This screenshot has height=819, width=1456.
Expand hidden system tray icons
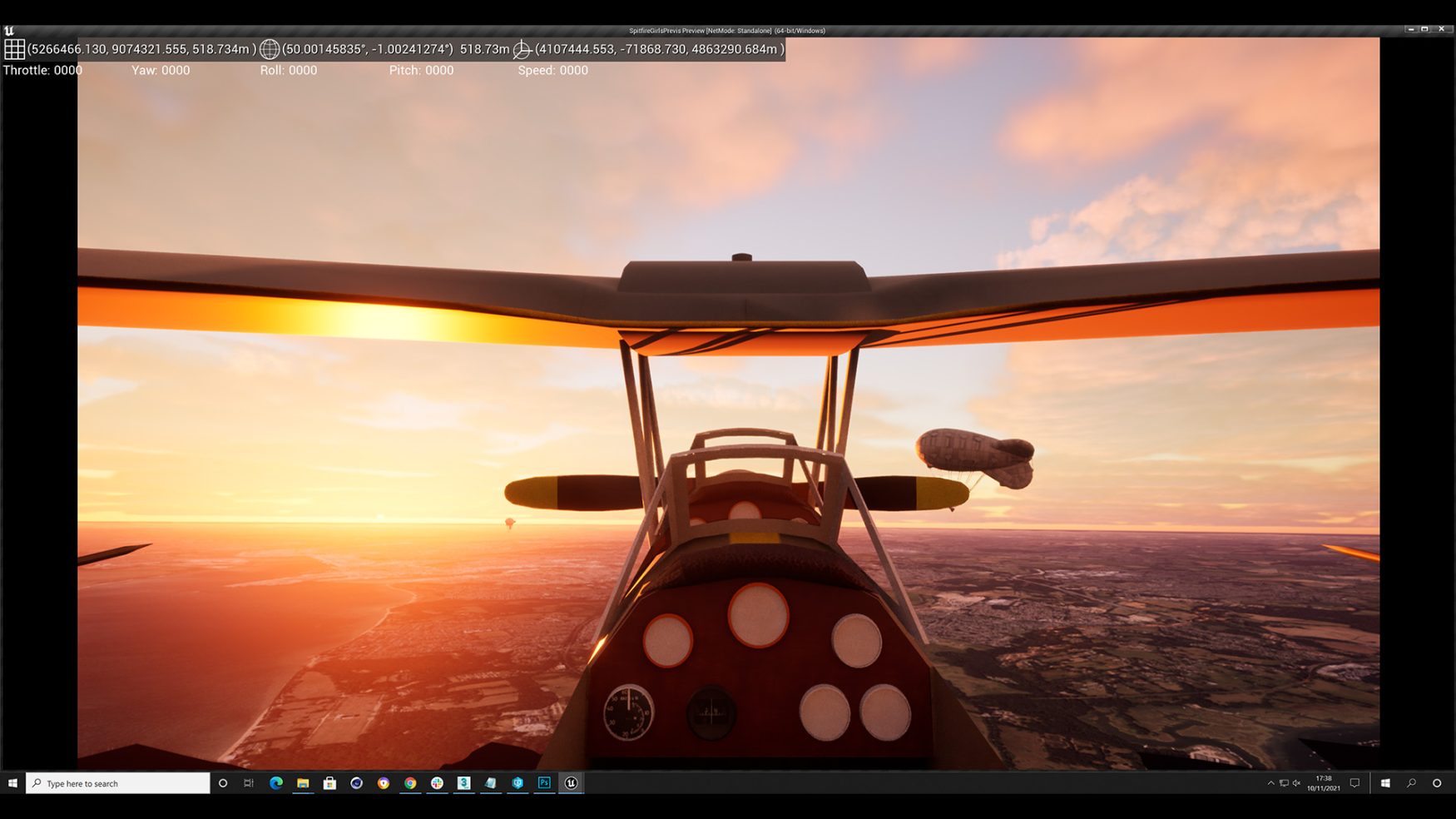click(x=1270, y=783)
